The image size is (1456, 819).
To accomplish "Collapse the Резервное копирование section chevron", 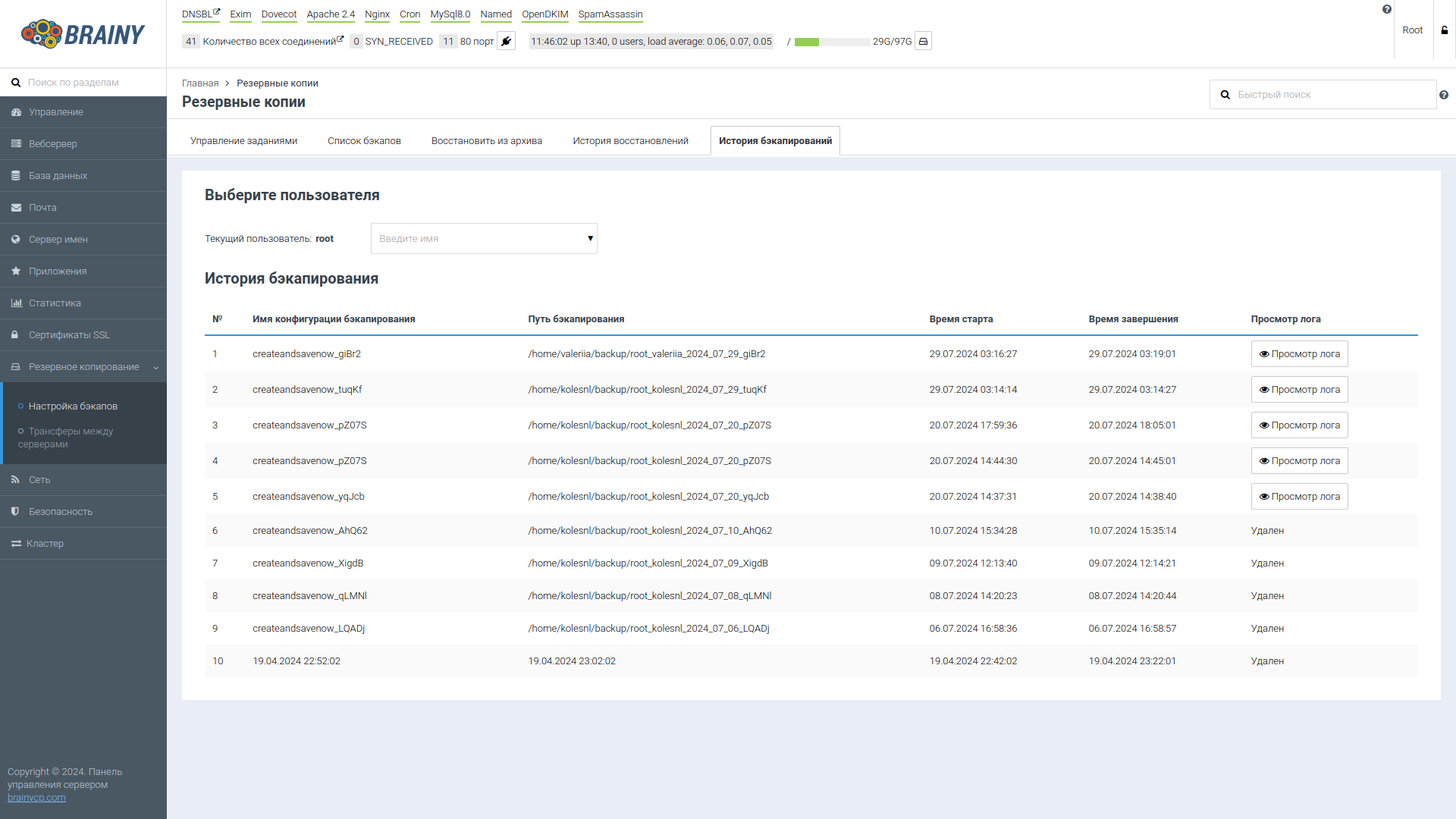I will (155, 367).
